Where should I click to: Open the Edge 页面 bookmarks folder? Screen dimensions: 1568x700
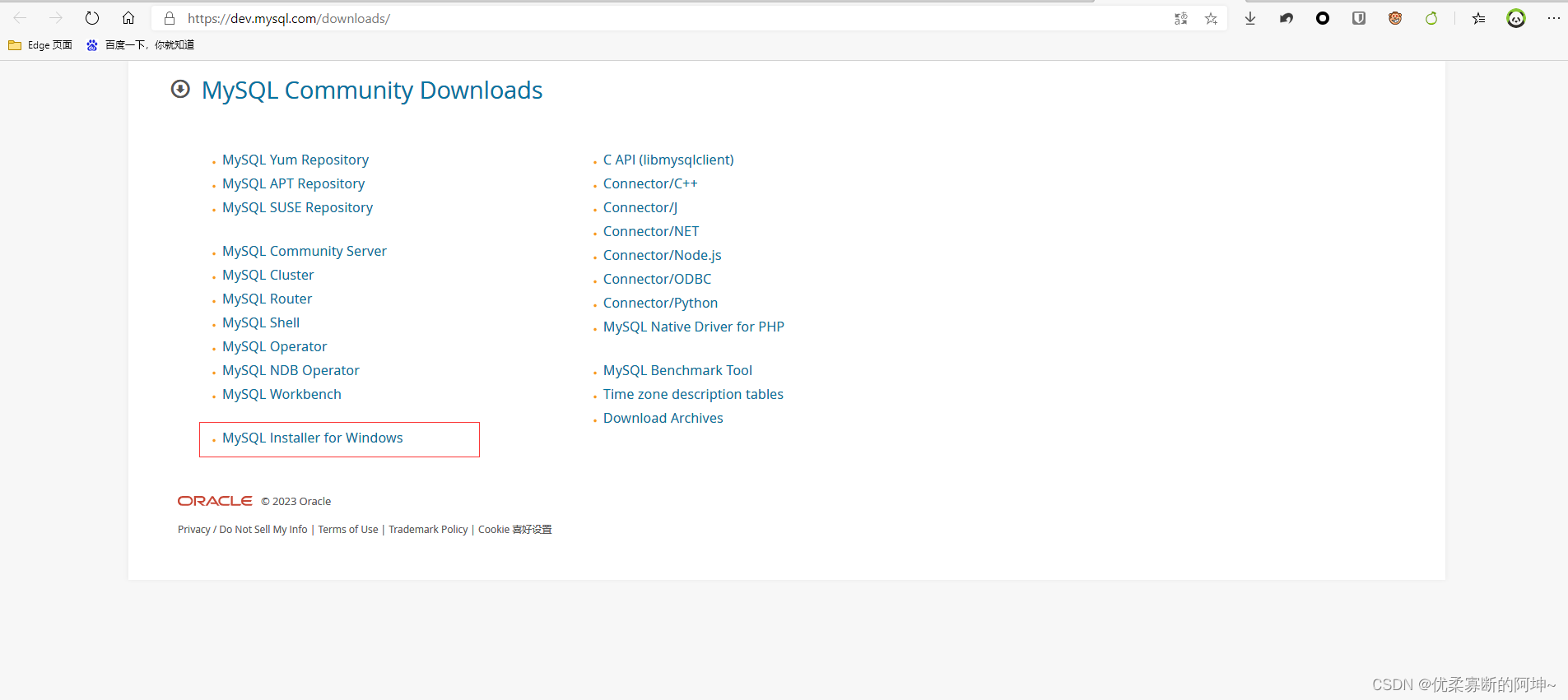[x=40, y=45]
